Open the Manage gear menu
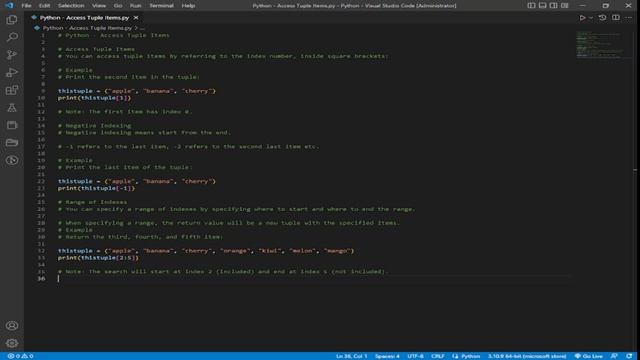Viewport: 640px width, 360px height. (12, 343)
